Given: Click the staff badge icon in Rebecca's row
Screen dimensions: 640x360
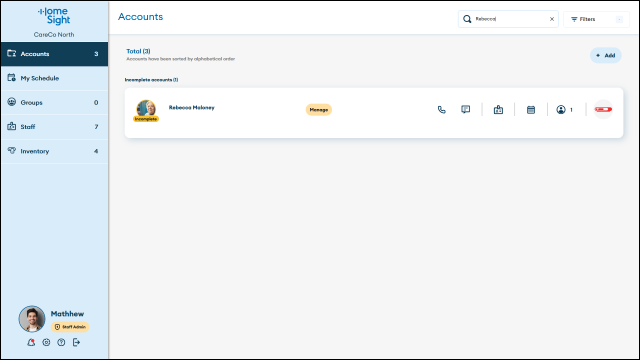Looking at the screenshot, I should (x=498, y=109).
